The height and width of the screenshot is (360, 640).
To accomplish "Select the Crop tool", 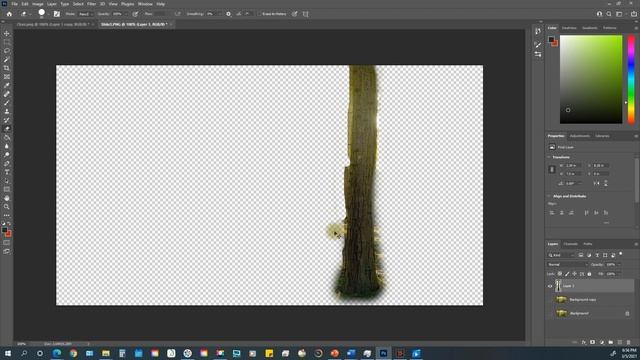I will [x=7, y=68].
